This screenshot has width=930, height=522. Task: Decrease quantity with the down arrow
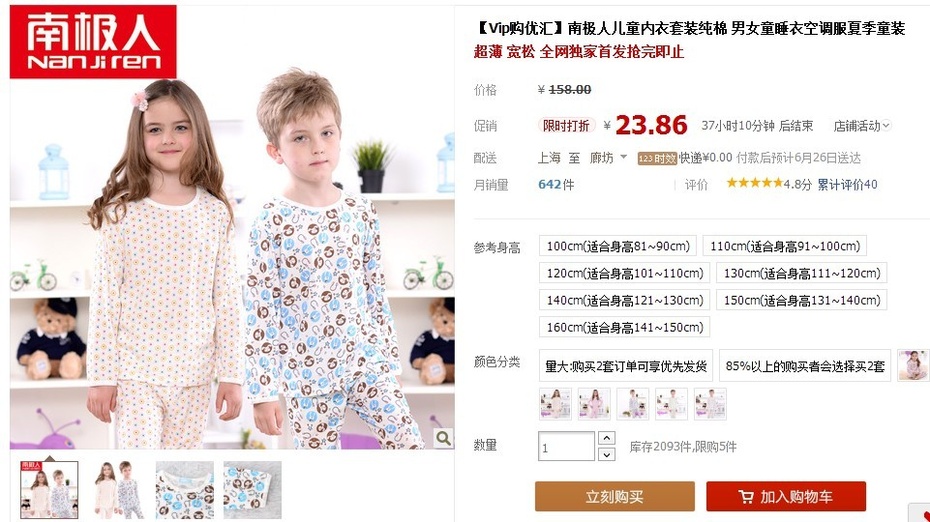pyautogui.click(x=606, y=454)
